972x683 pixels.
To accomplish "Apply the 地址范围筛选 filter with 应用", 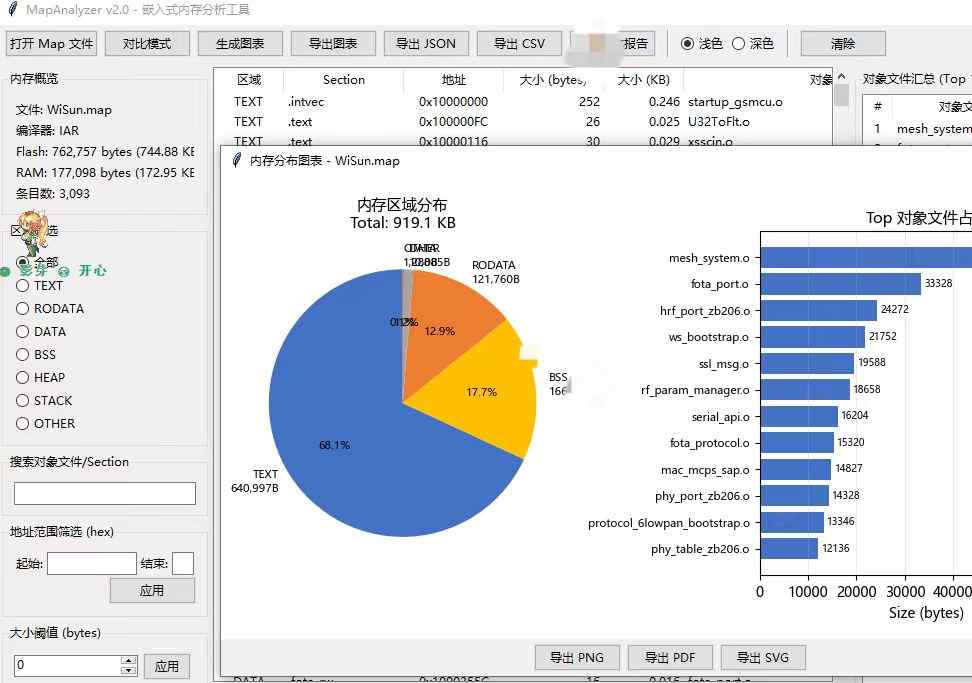I will coord(152,590).
